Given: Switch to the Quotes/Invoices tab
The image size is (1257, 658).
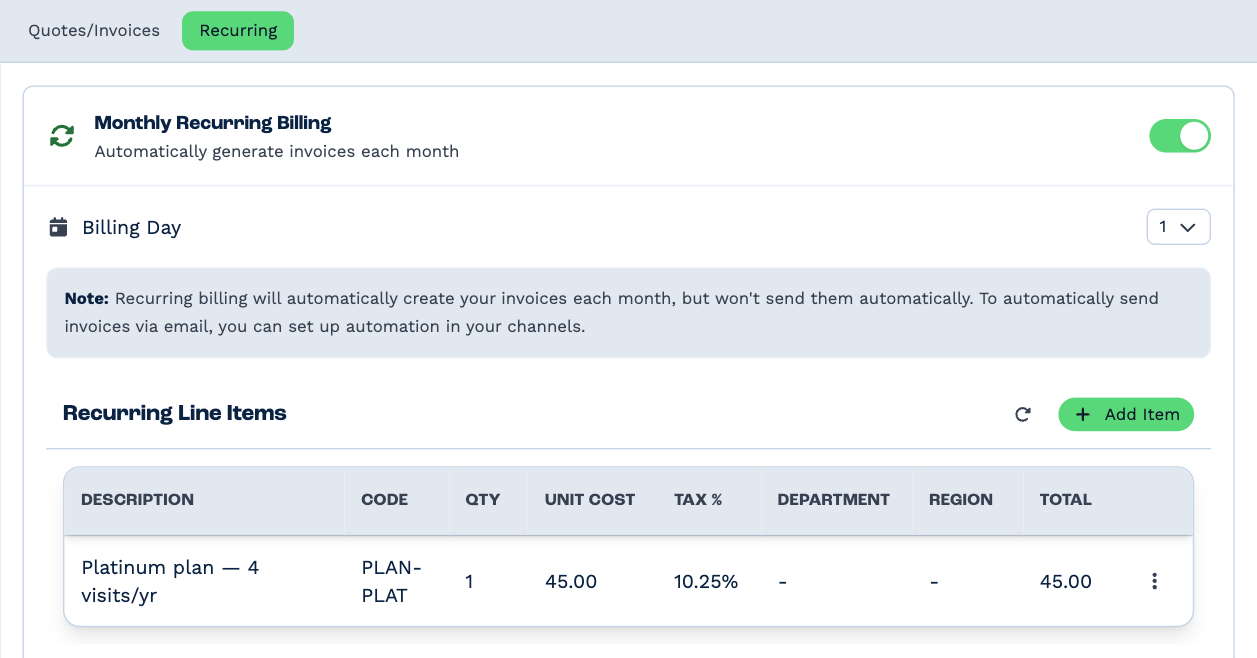Looking at the screenshot, I should coord(94,30).
